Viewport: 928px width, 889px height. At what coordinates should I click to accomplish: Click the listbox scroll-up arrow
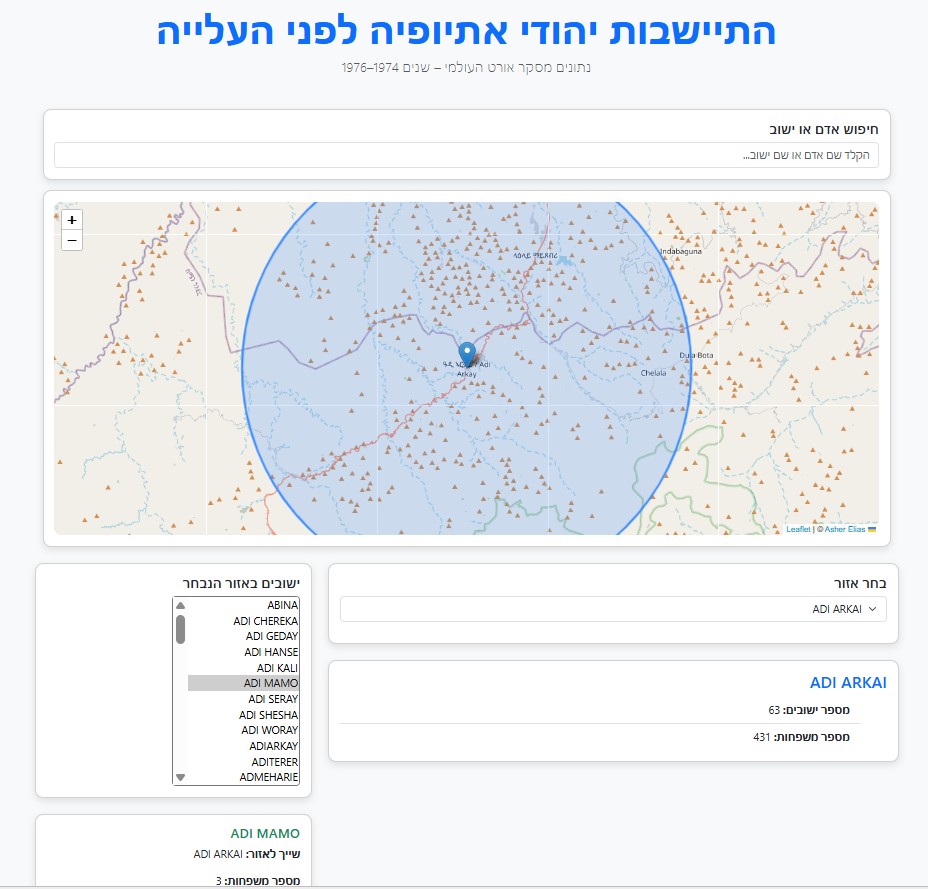[x=181, y=605]
